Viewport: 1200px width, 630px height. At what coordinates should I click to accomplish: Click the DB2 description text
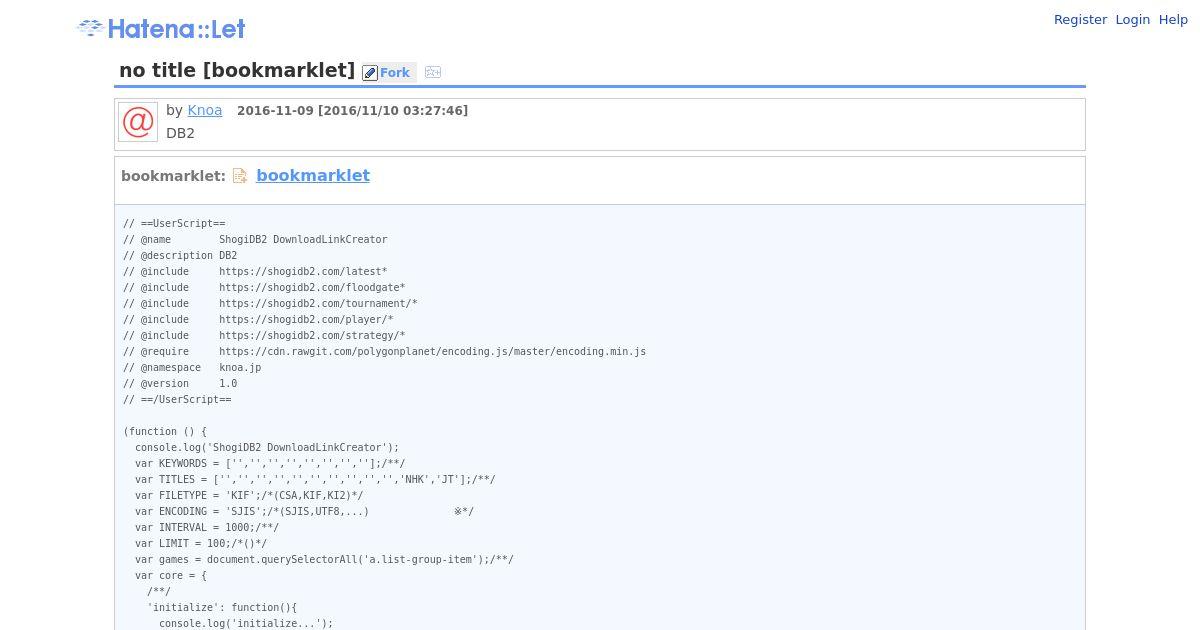coord(180,133)
